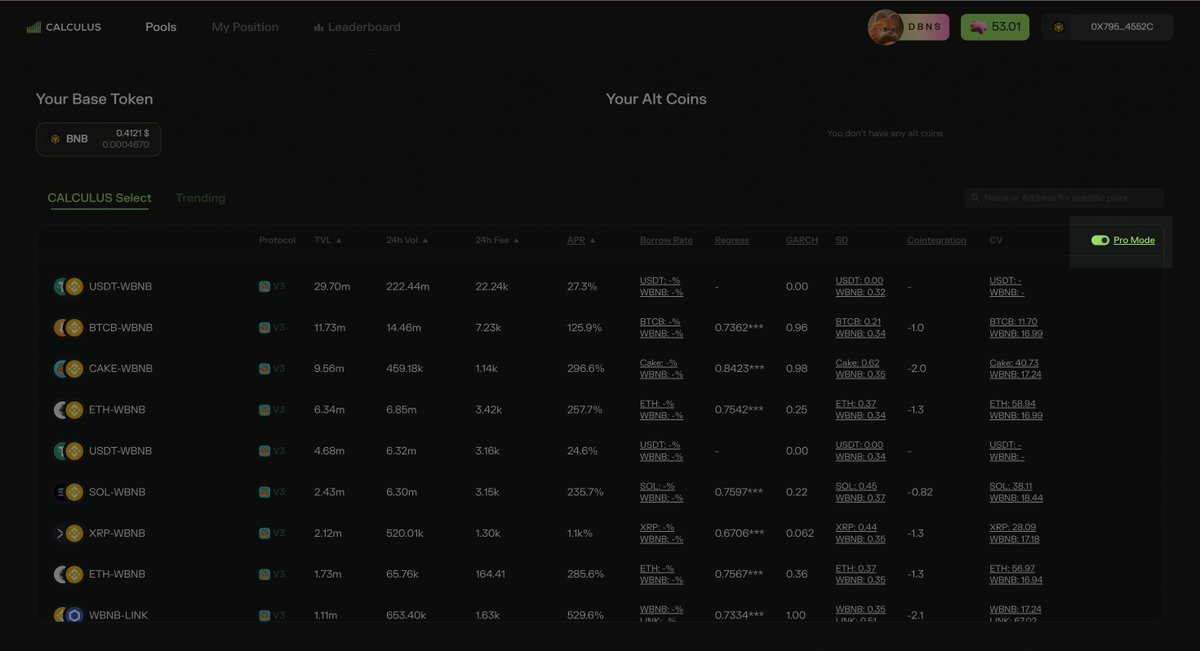This screenshot has width=1200, height=651.
Task: Click the XRP-WBNB pair name
Action: coord(117,533)
